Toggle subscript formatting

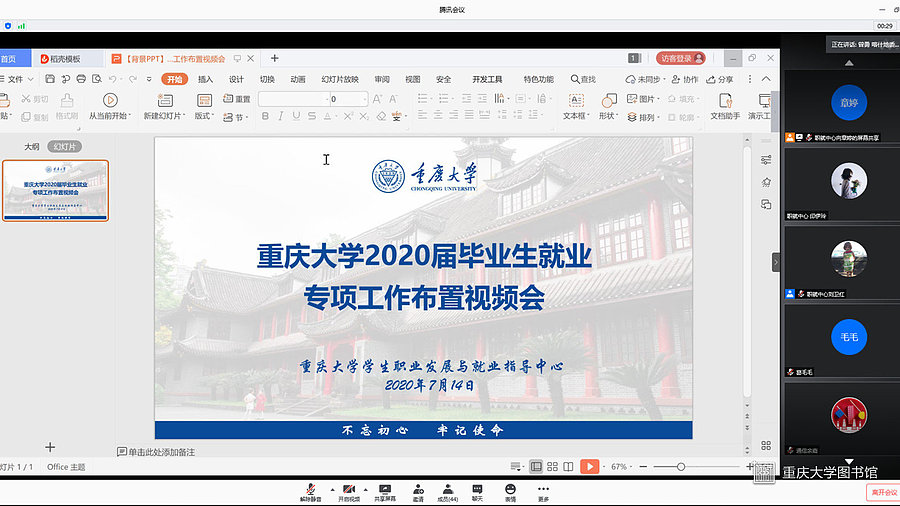pyautogui.click(x=364, y=116)
